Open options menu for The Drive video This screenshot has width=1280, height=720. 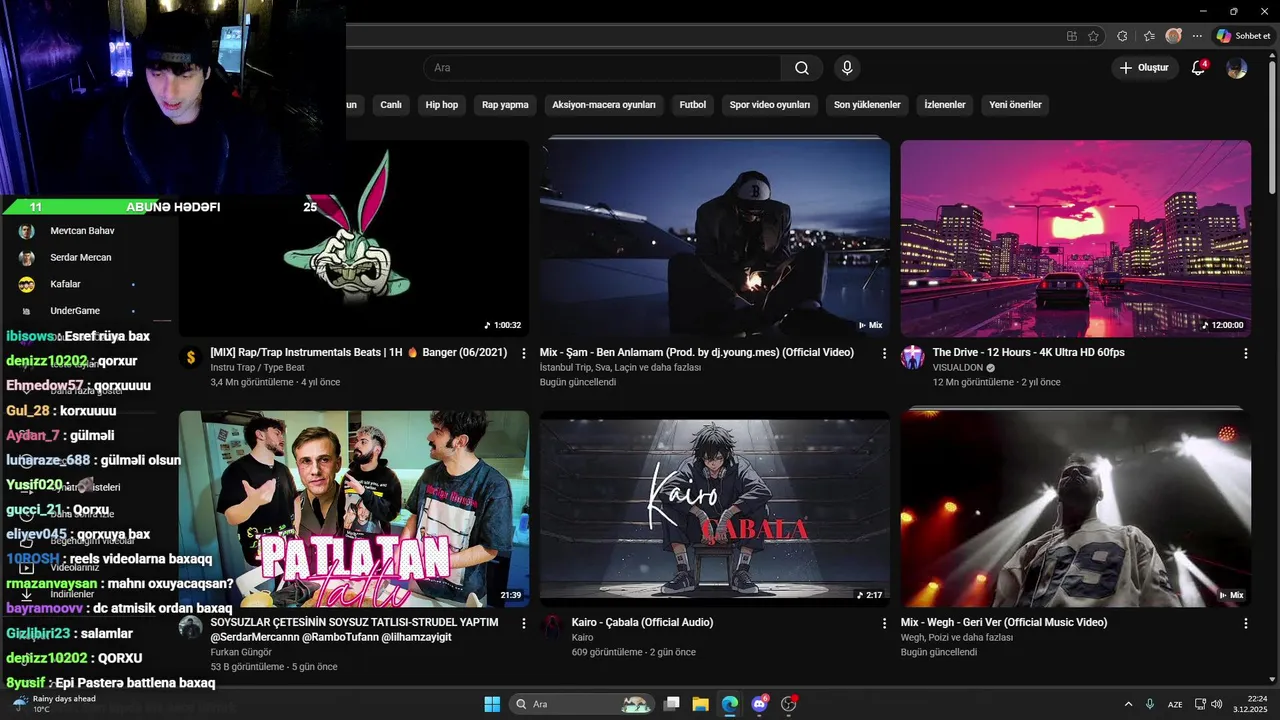[x=1245, y=353]
